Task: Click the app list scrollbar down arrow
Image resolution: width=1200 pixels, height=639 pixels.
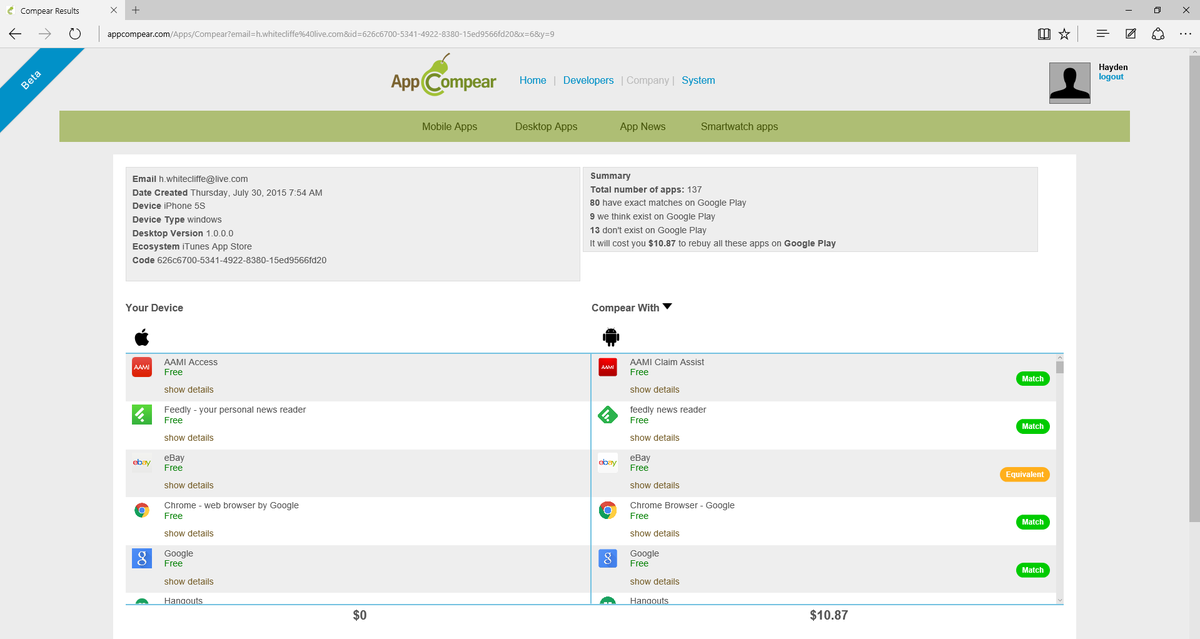Action: (1060, 599)
